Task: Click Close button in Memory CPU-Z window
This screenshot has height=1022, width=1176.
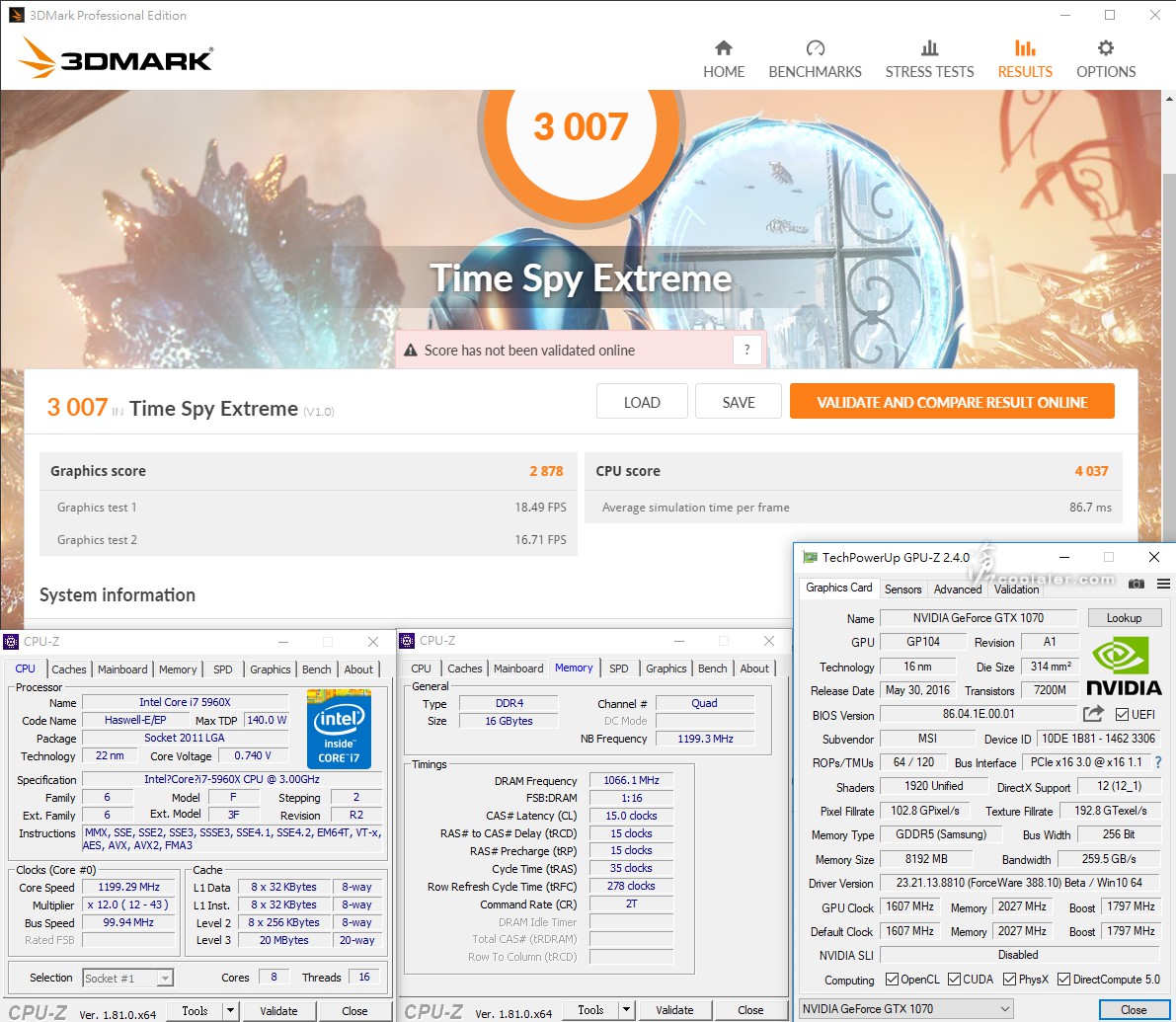Action: (750, 1009)
